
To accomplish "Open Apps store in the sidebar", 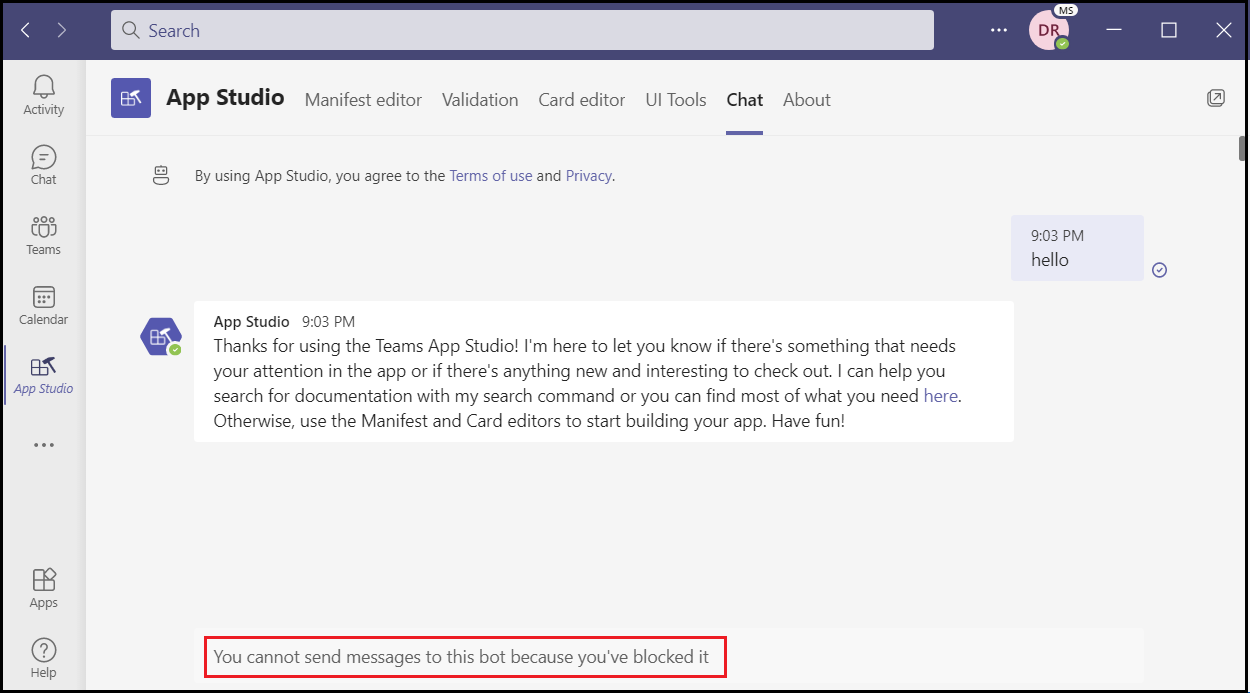I will coord(43,588).
